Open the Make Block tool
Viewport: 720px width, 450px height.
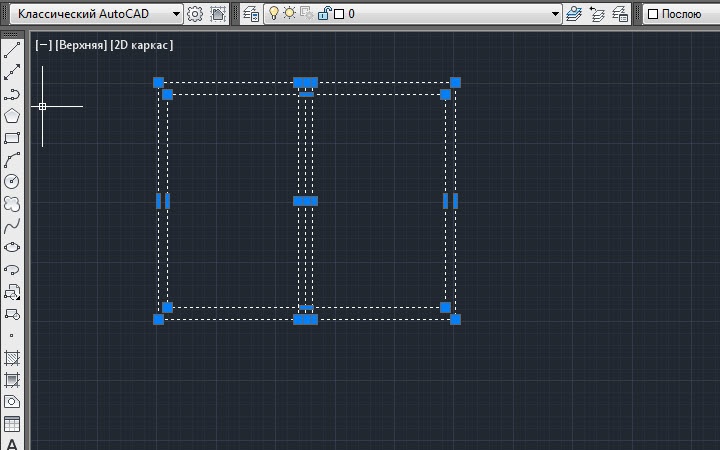pos(12,314)
